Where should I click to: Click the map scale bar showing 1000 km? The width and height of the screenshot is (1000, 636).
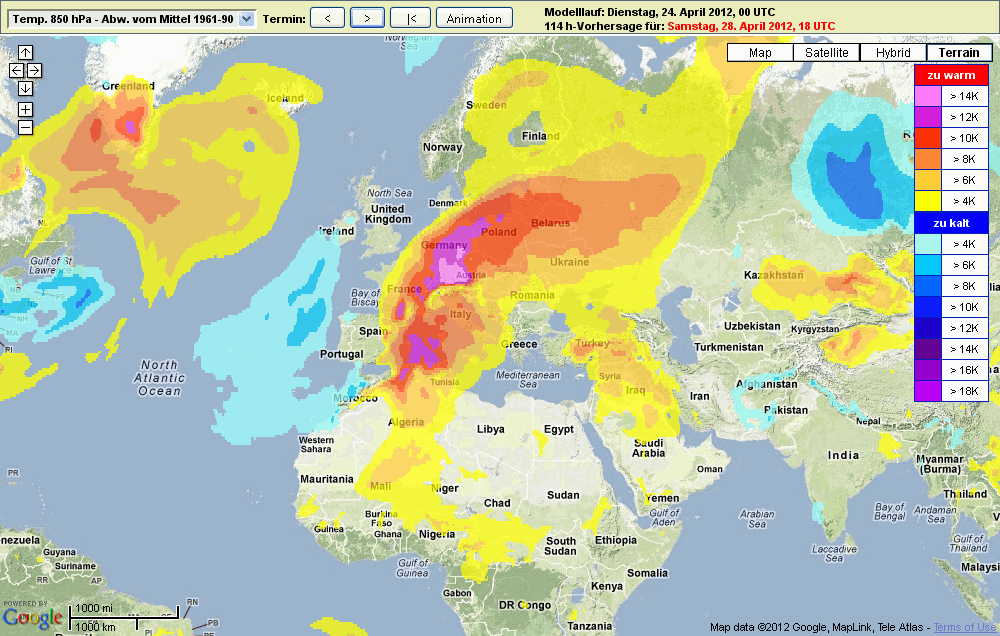tap(124, 618)
